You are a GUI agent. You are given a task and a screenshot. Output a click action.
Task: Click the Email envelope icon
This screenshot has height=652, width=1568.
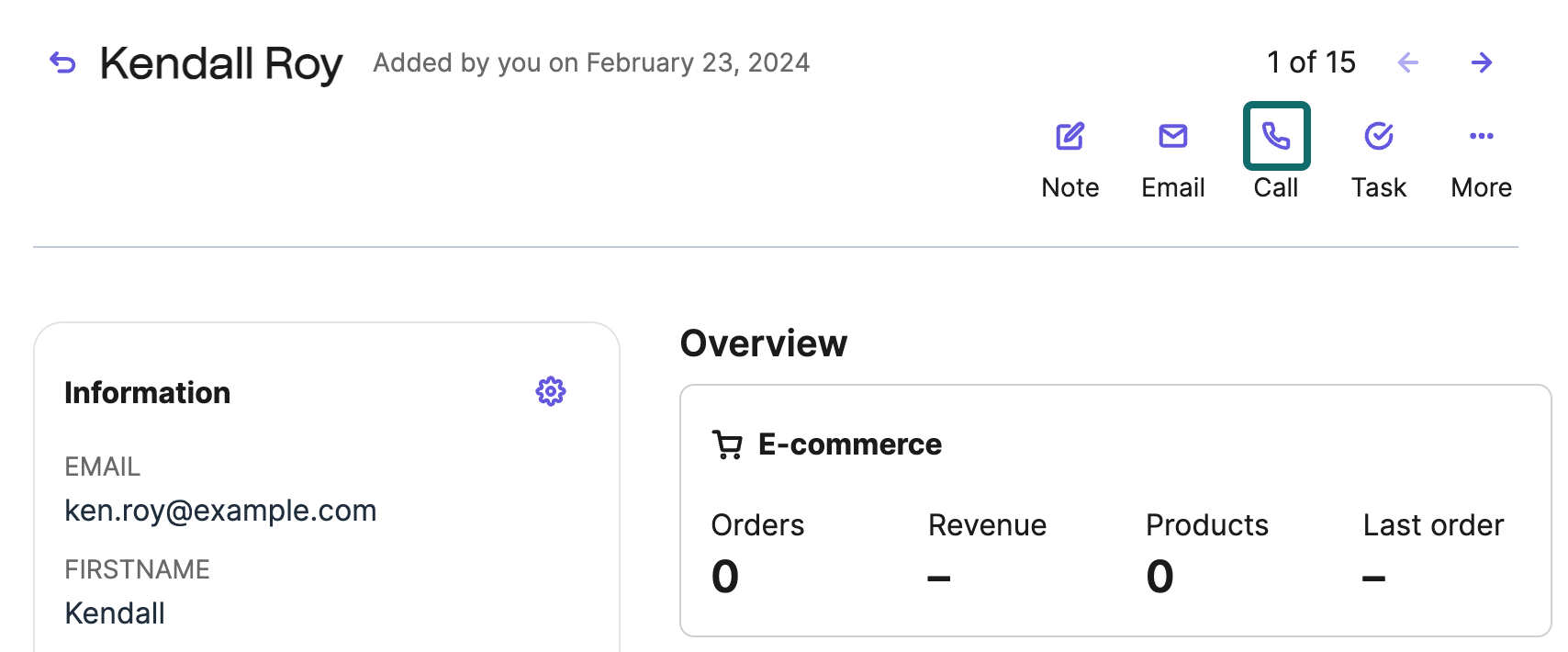pos(1172,137)
